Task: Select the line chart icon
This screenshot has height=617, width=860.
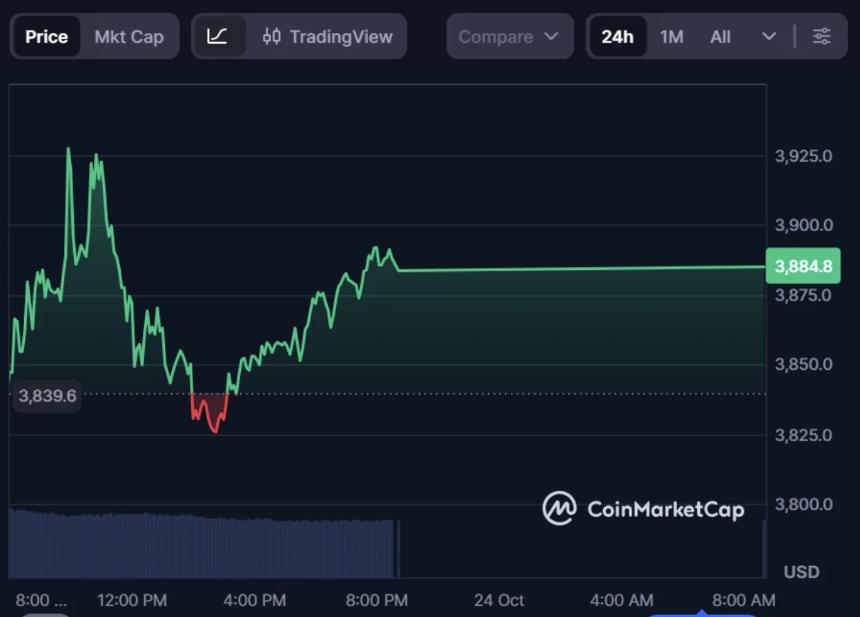Action: pyautogui.click(x=220, y=36)
